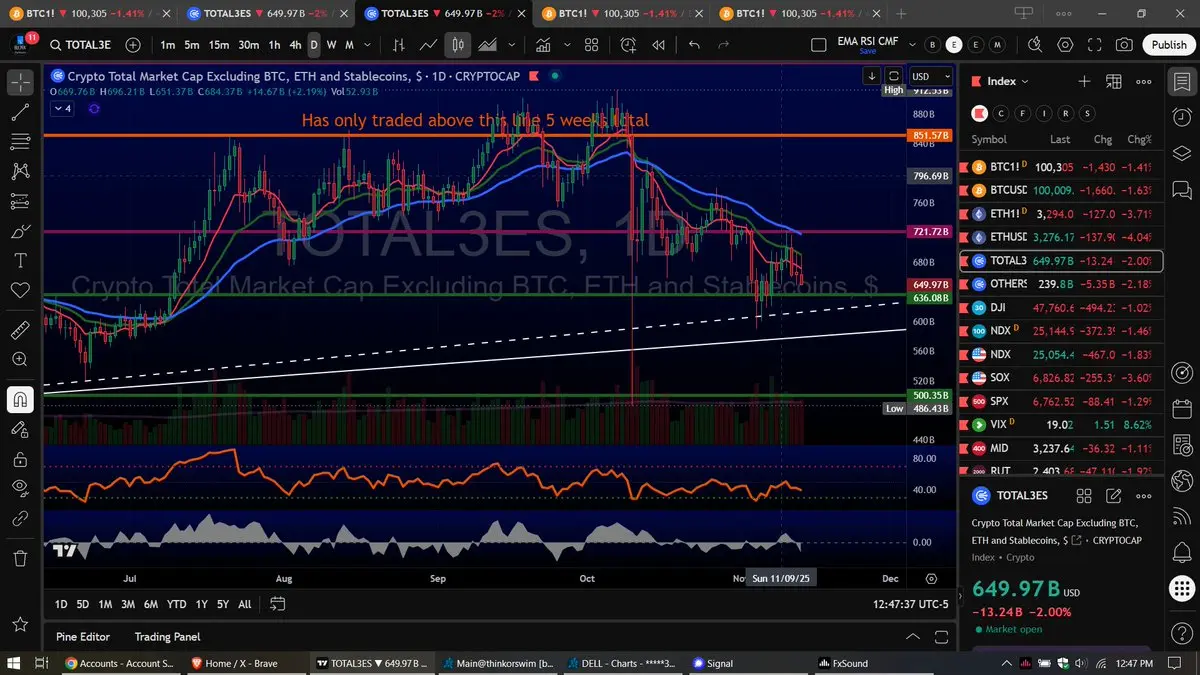Select the crosshair cursor tool

pyautogui.click(x=20, y=81)
